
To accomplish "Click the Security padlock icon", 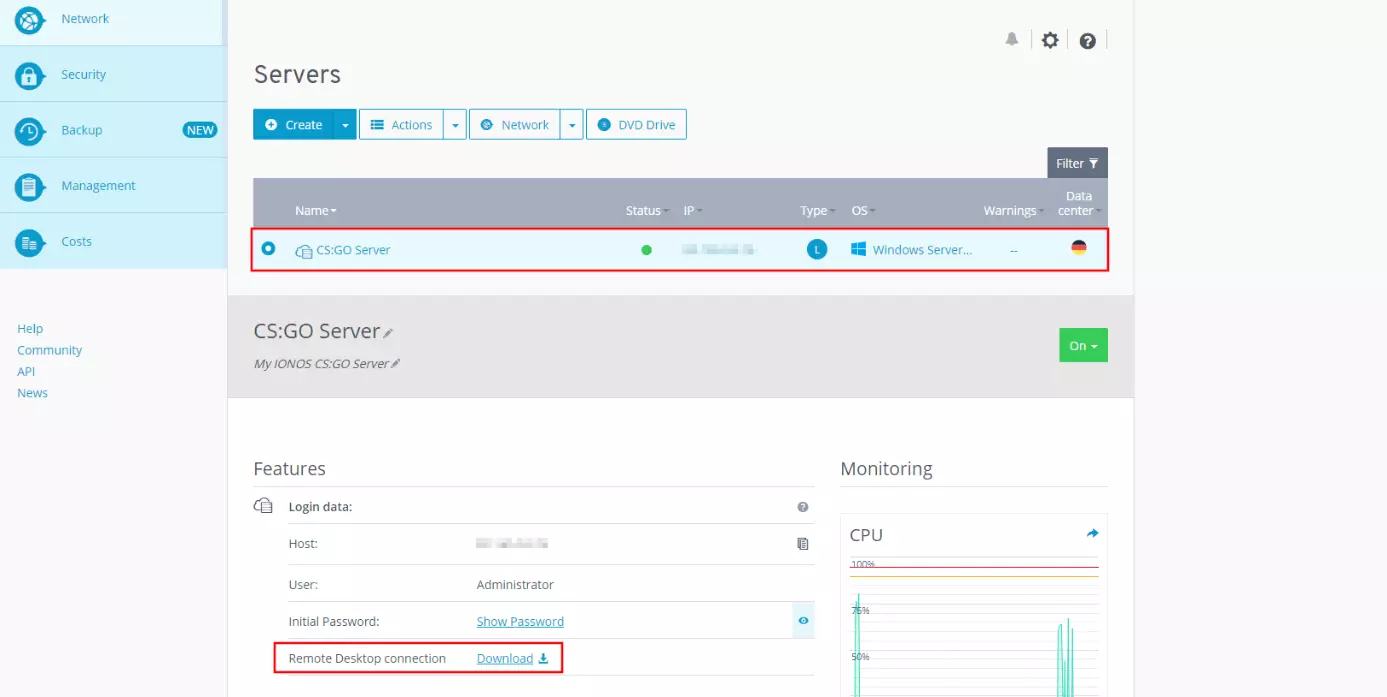I will point(29,75).
